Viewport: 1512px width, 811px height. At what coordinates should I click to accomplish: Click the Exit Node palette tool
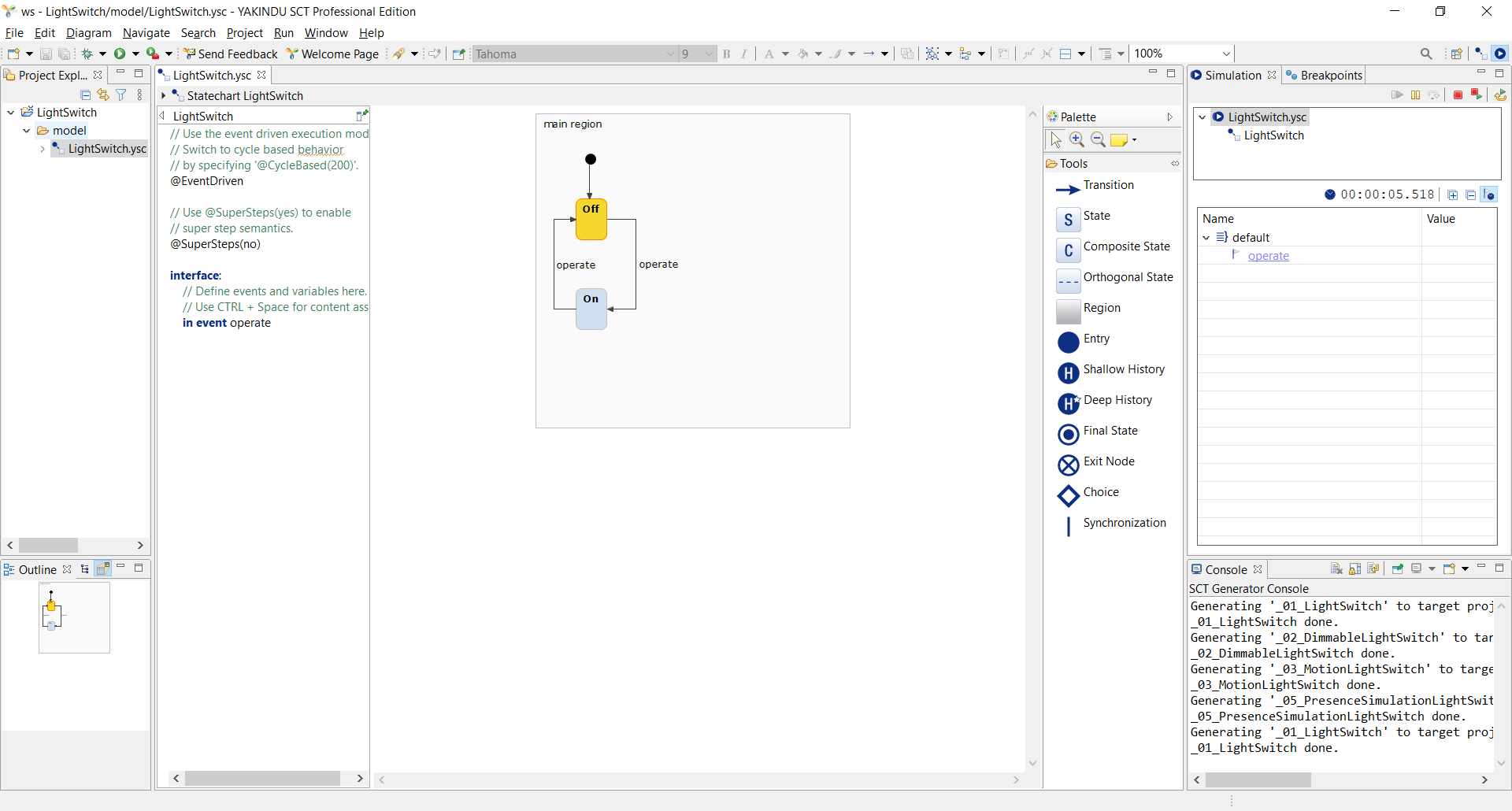tap(1108, 462)
